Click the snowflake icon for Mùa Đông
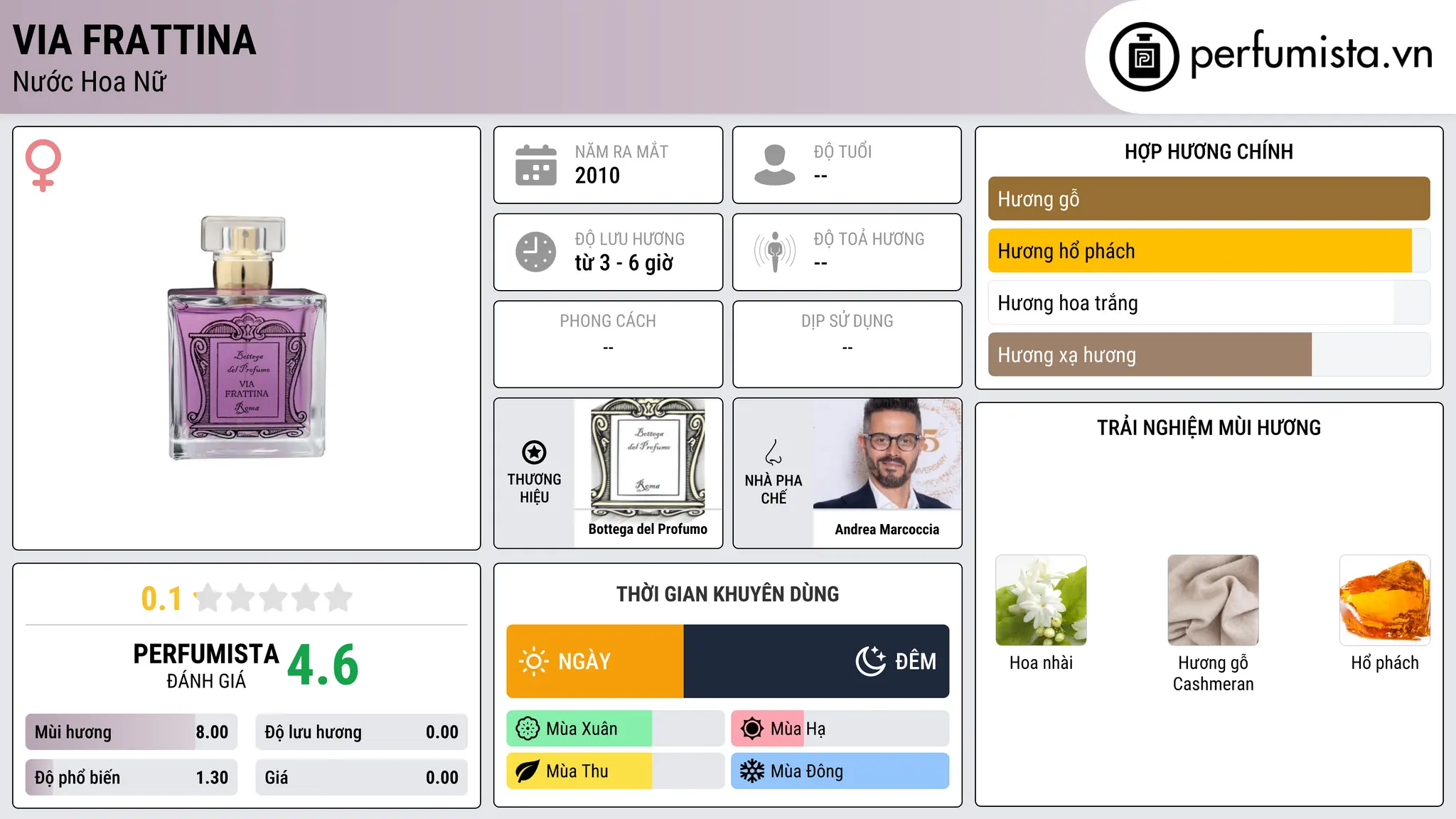 point(752,771)
